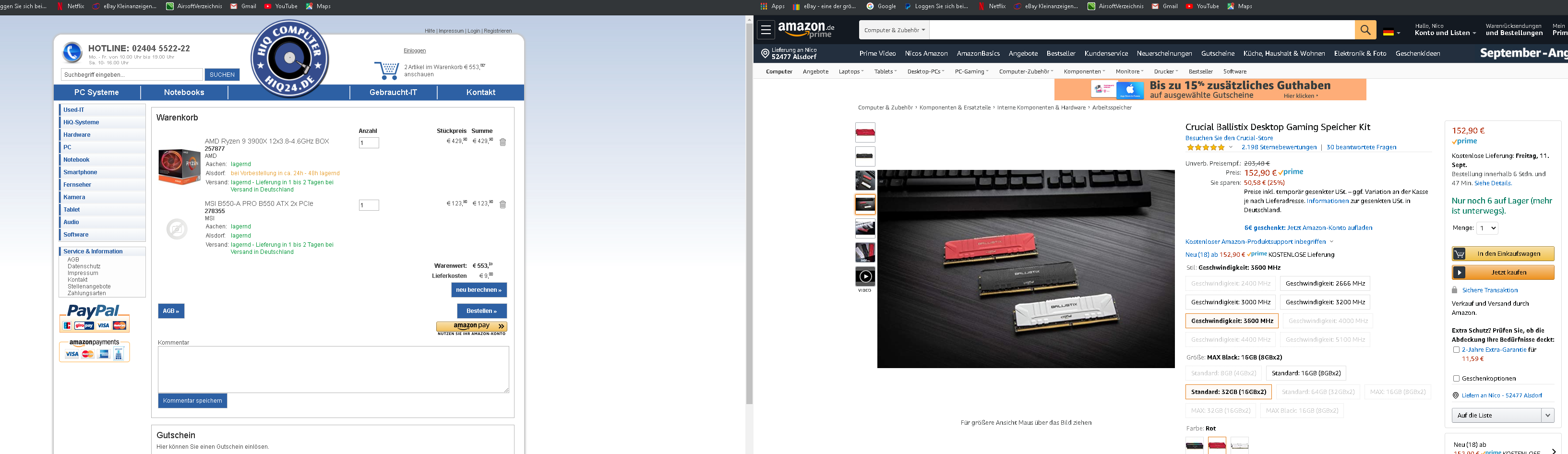The image size is (1568, 454).
Task: Open Computer & Zubehör search category dropdown
Action: tap(894, 30)
